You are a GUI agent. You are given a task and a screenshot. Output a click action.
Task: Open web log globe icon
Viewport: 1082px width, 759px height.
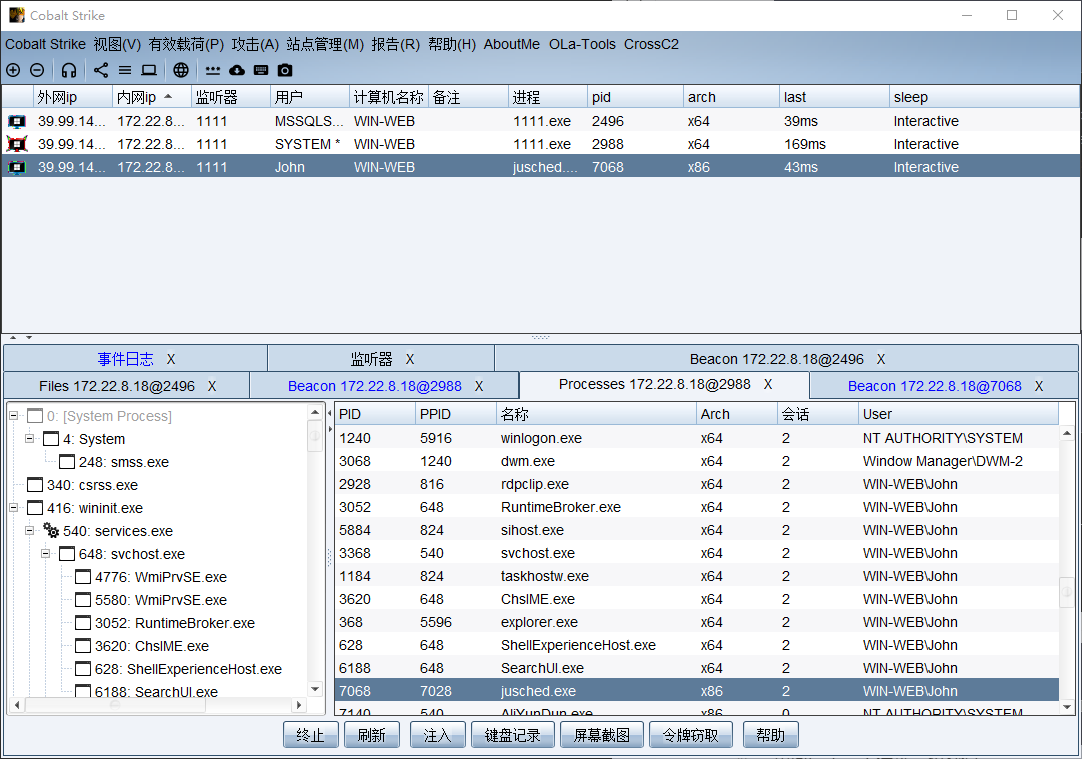[181, 70]
